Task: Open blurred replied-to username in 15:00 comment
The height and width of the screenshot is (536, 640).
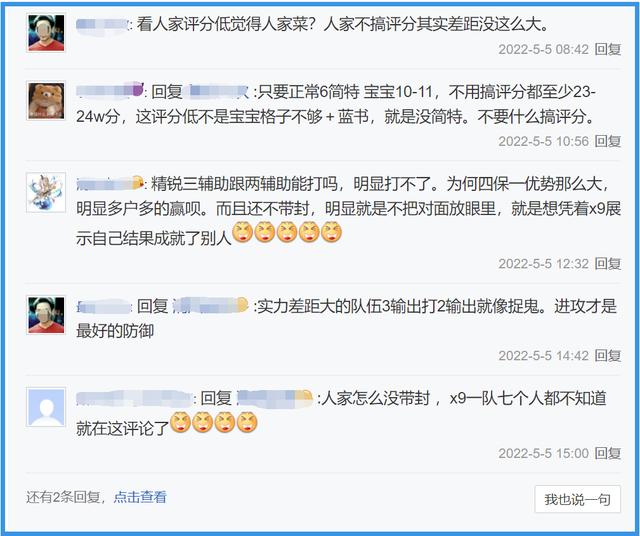Action: [275, 398]
